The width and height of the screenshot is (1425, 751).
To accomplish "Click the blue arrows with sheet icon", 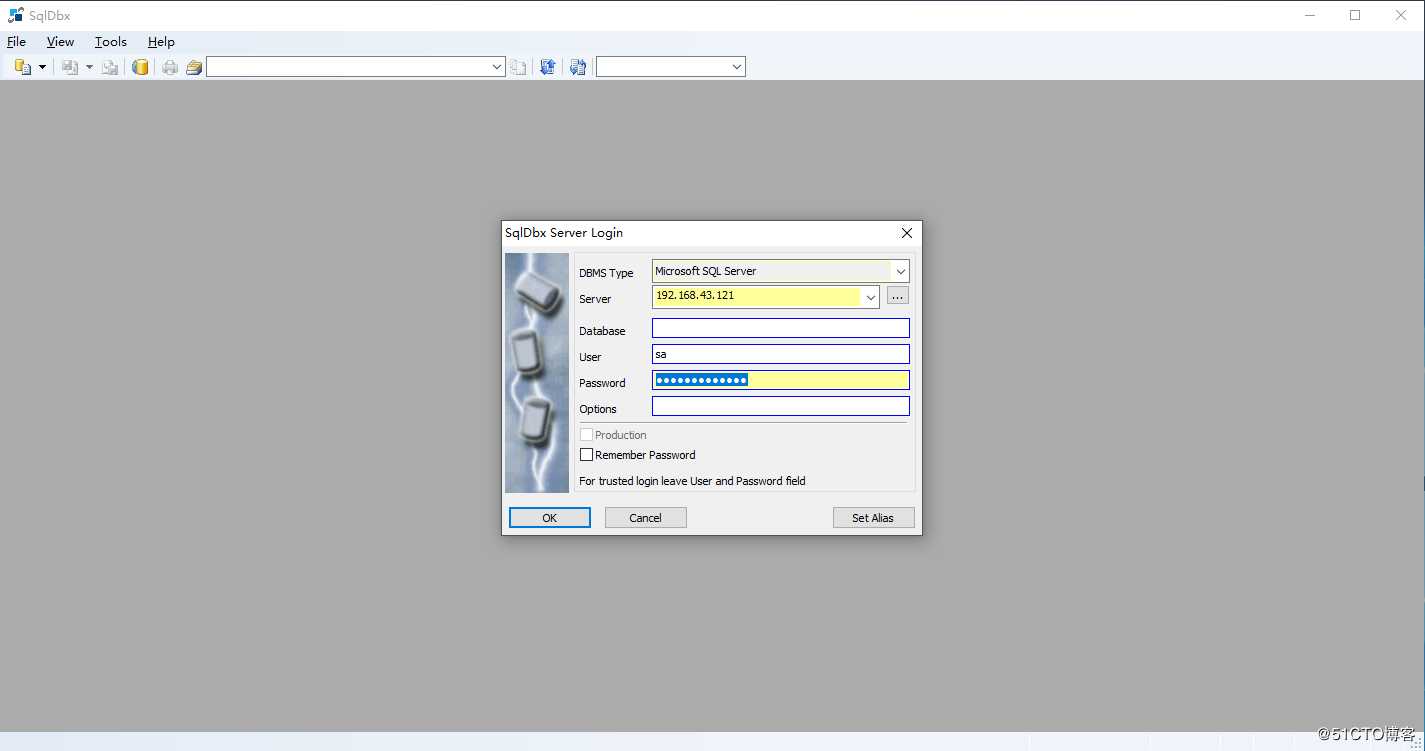I will coord(578,67).
